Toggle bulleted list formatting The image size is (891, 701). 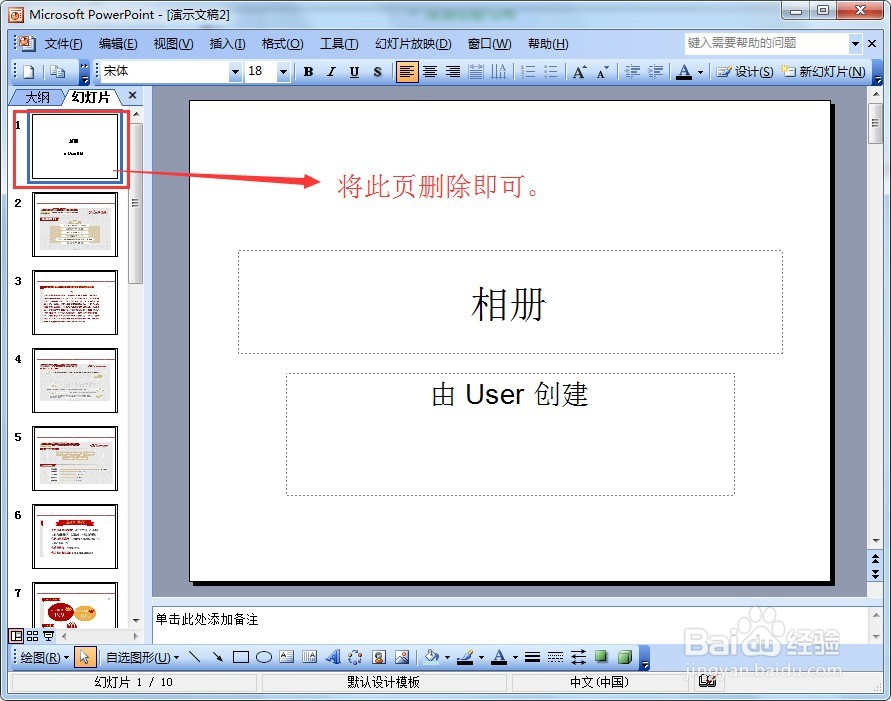[x=551, y=72]
